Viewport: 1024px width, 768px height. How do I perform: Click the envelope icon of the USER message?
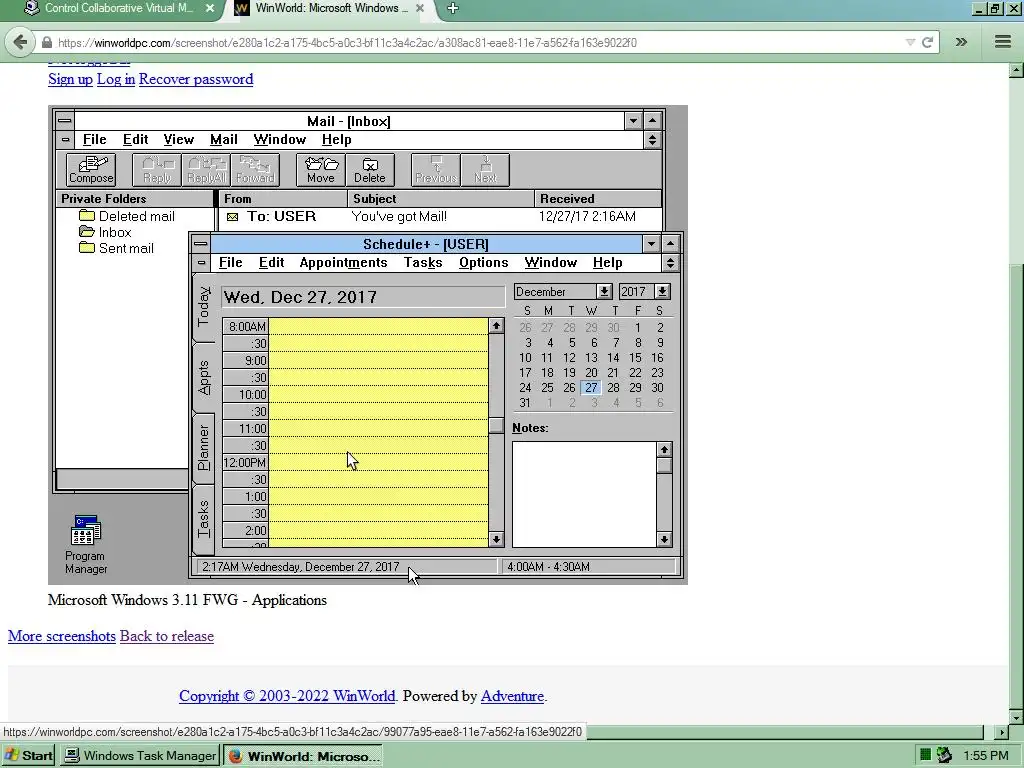tap(232, 217)
